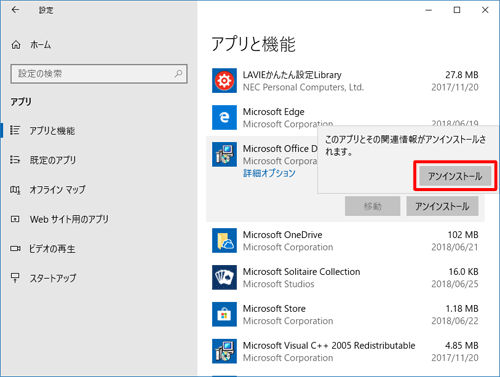
Task: Click the house icon beside ホーム
Action: pos(16,45)
